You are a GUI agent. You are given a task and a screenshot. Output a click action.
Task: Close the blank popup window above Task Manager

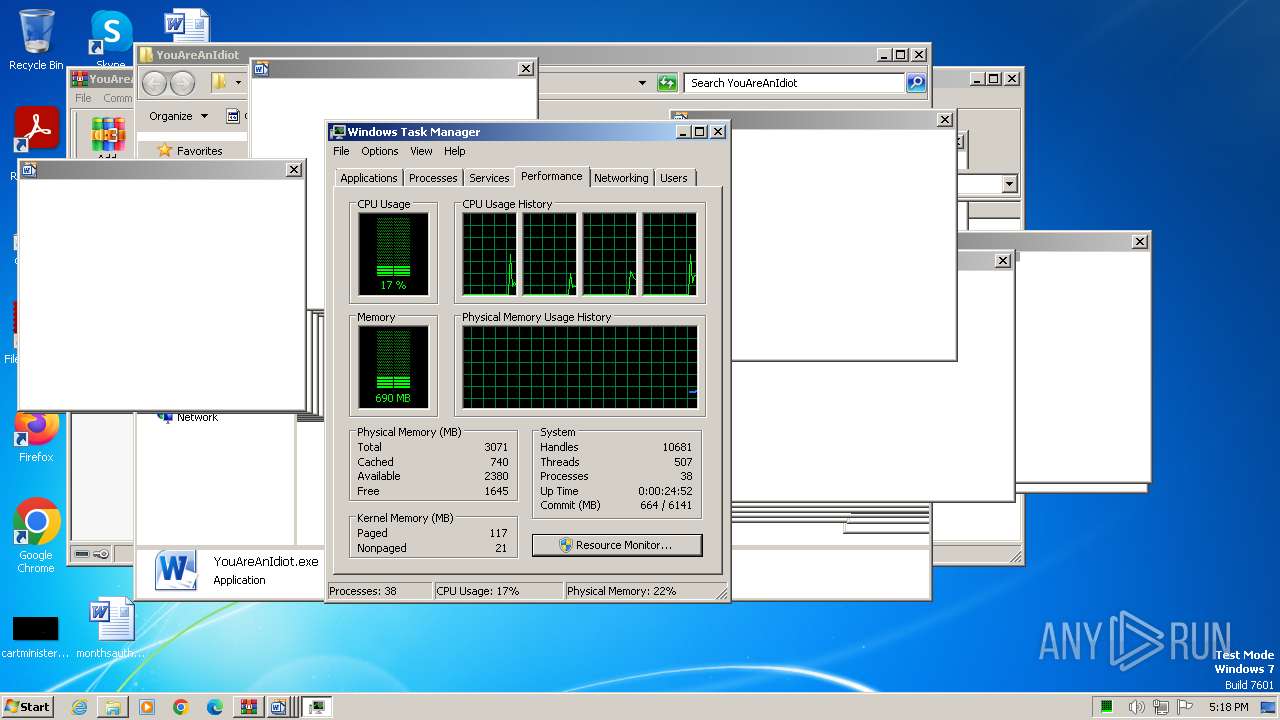526,69
